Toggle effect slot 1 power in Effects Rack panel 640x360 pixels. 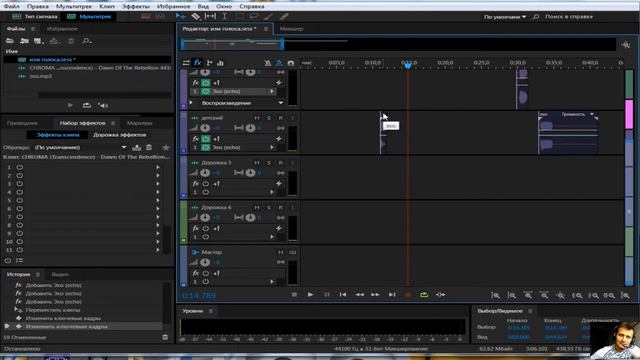tap(20, 167)
